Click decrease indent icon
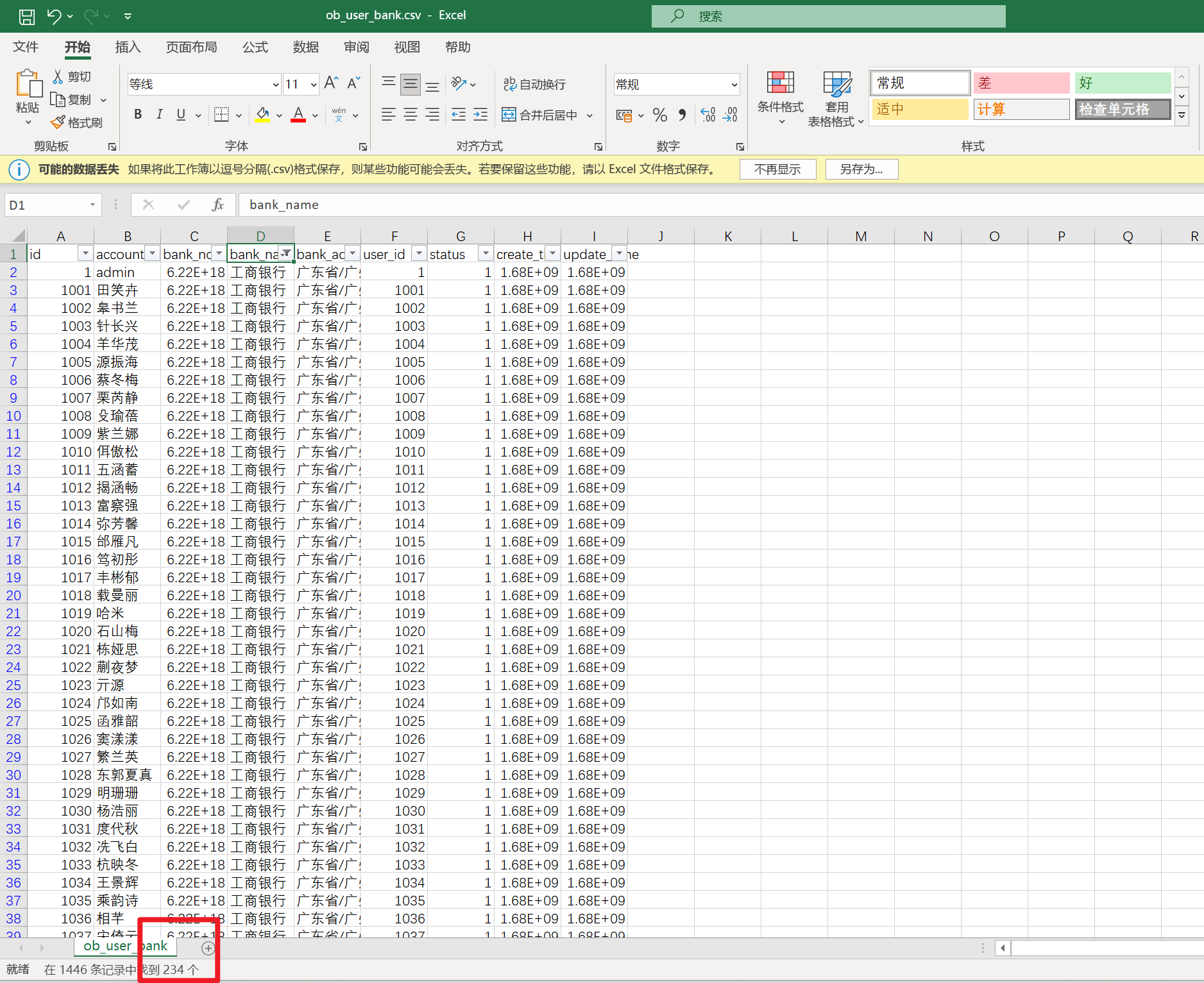 459,115
